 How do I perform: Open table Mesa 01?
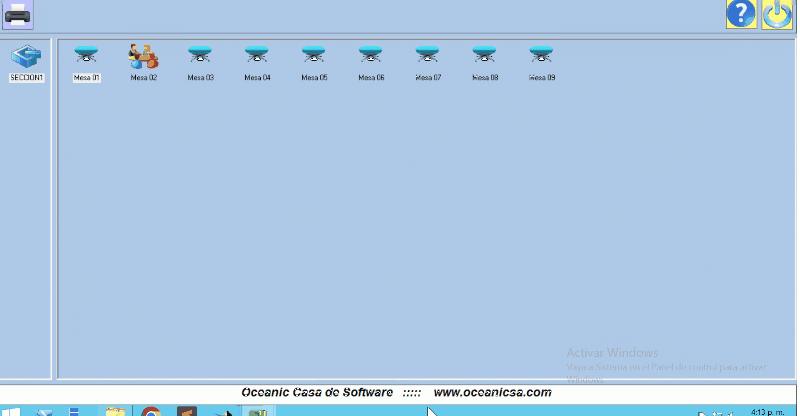click(87, 55)
